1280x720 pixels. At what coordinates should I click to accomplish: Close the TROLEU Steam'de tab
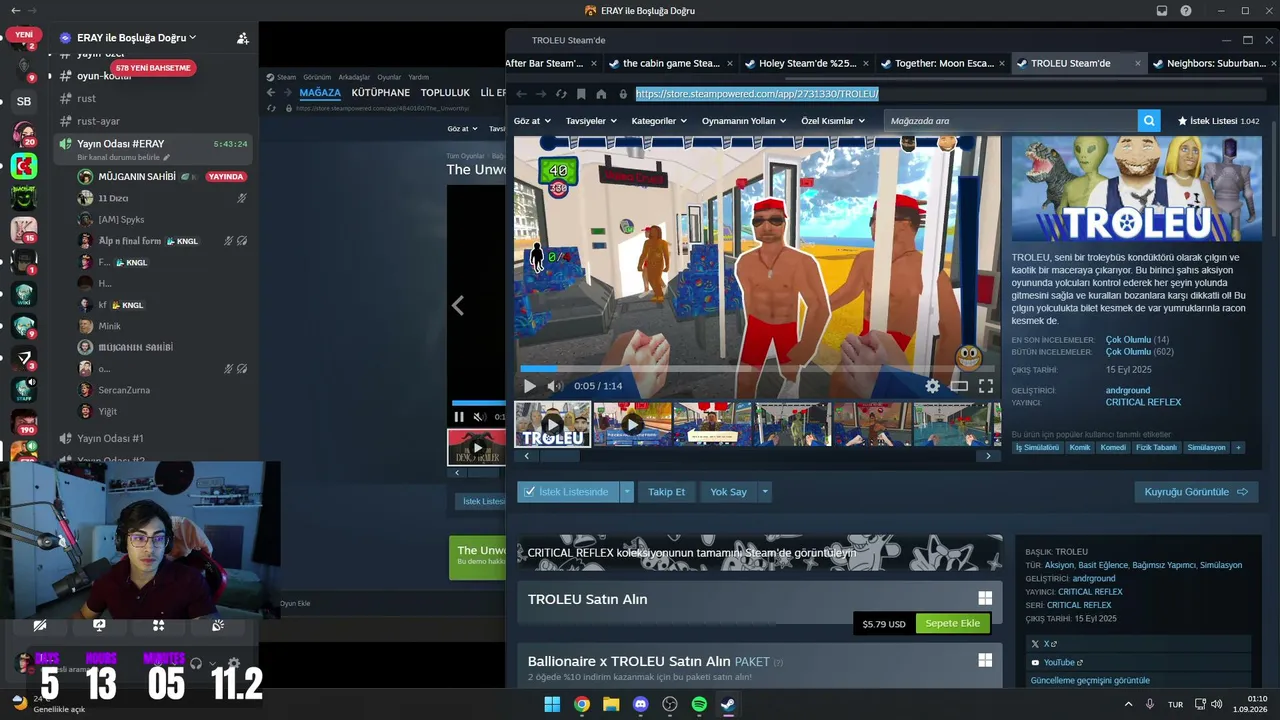[x=1137, y=63]
